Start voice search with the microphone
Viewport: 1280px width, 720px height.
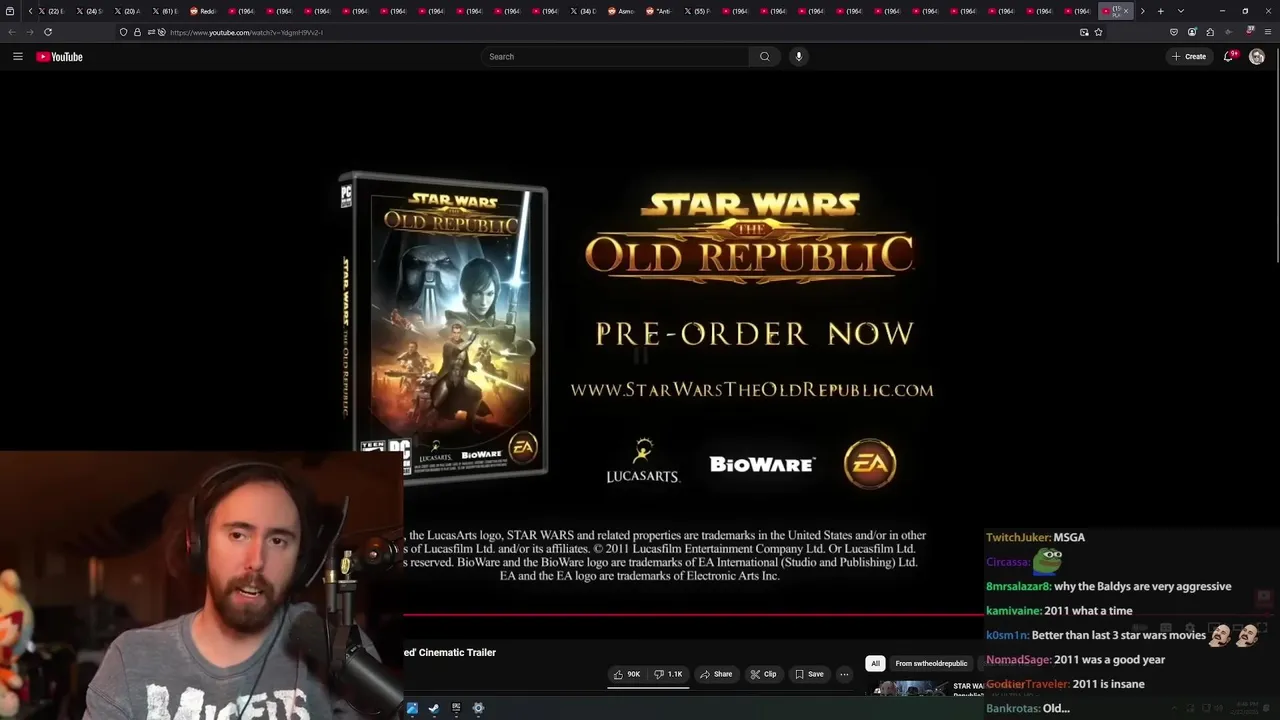pyautogui.click(x=798, y=57)
